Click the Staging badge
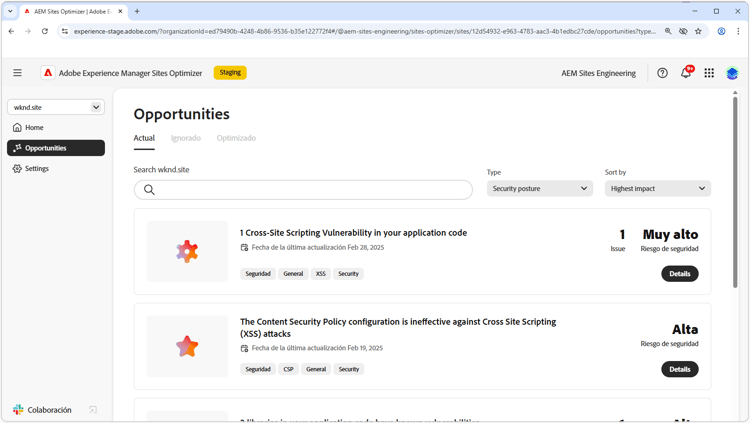750x423 pixels. 230,73
